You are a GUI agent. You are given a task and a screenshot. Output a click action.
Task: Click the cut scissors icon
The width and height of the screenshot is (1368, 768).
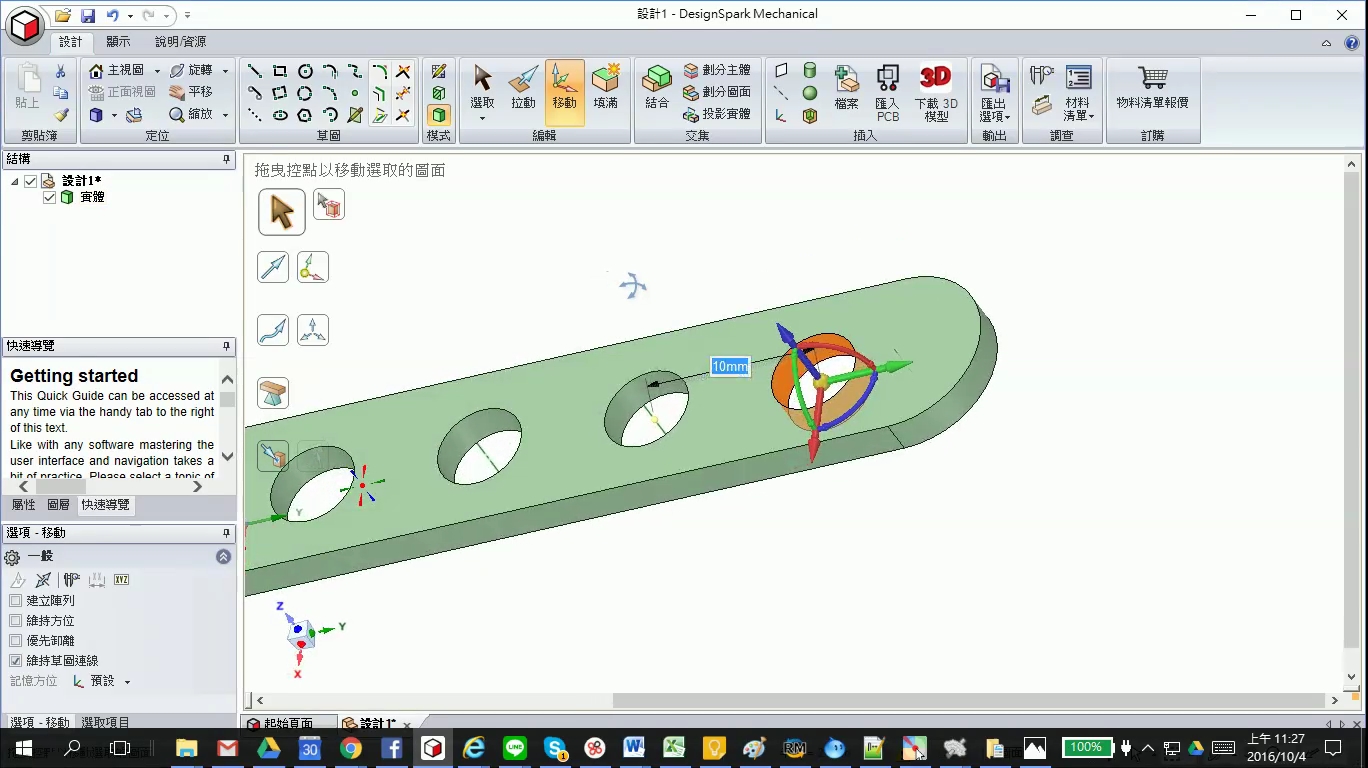60,71
